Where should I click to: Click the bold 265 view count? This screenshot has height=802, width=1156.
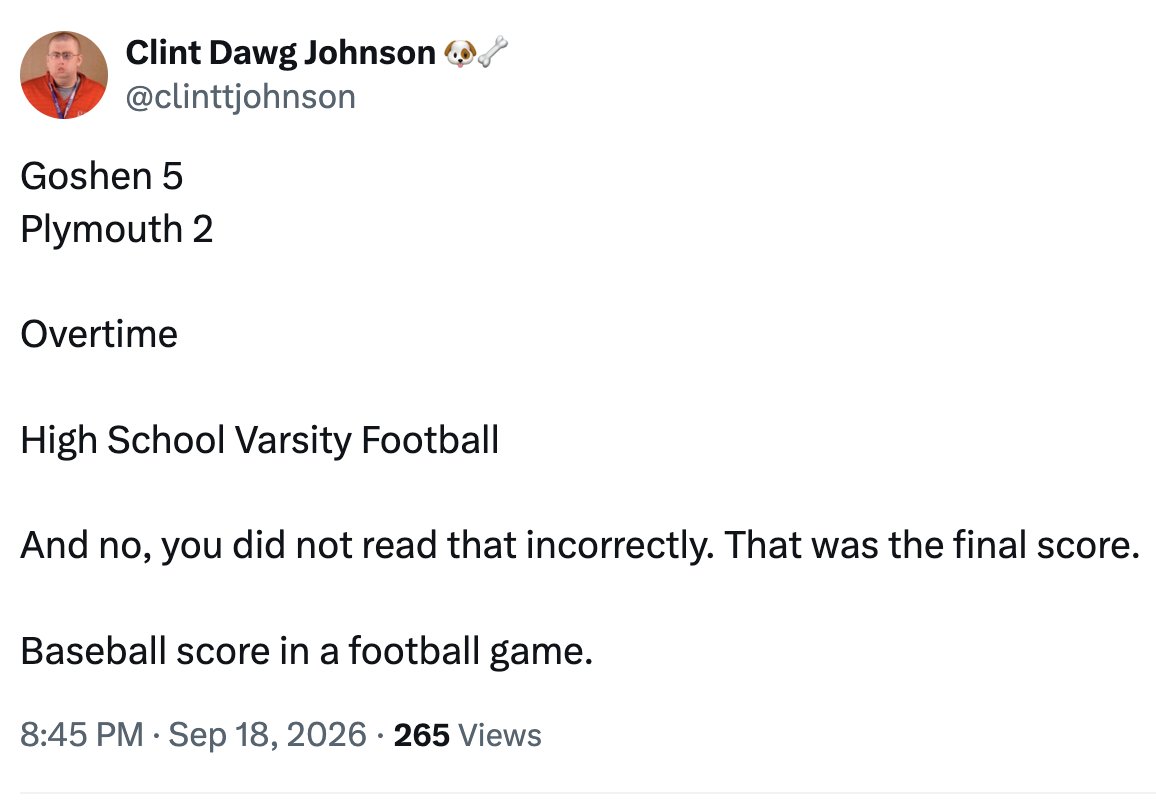pyautogui.click(x=421, y=735)
